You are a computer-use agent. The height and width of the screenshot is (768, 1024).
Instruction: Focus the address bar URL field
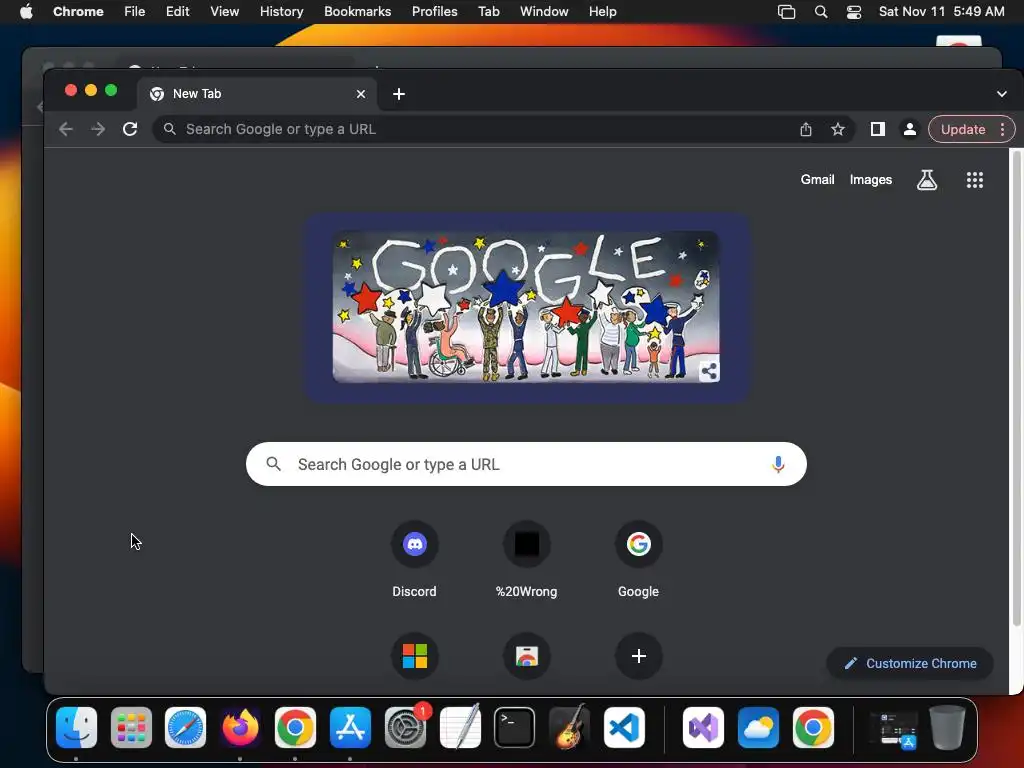tap(483, 129)
